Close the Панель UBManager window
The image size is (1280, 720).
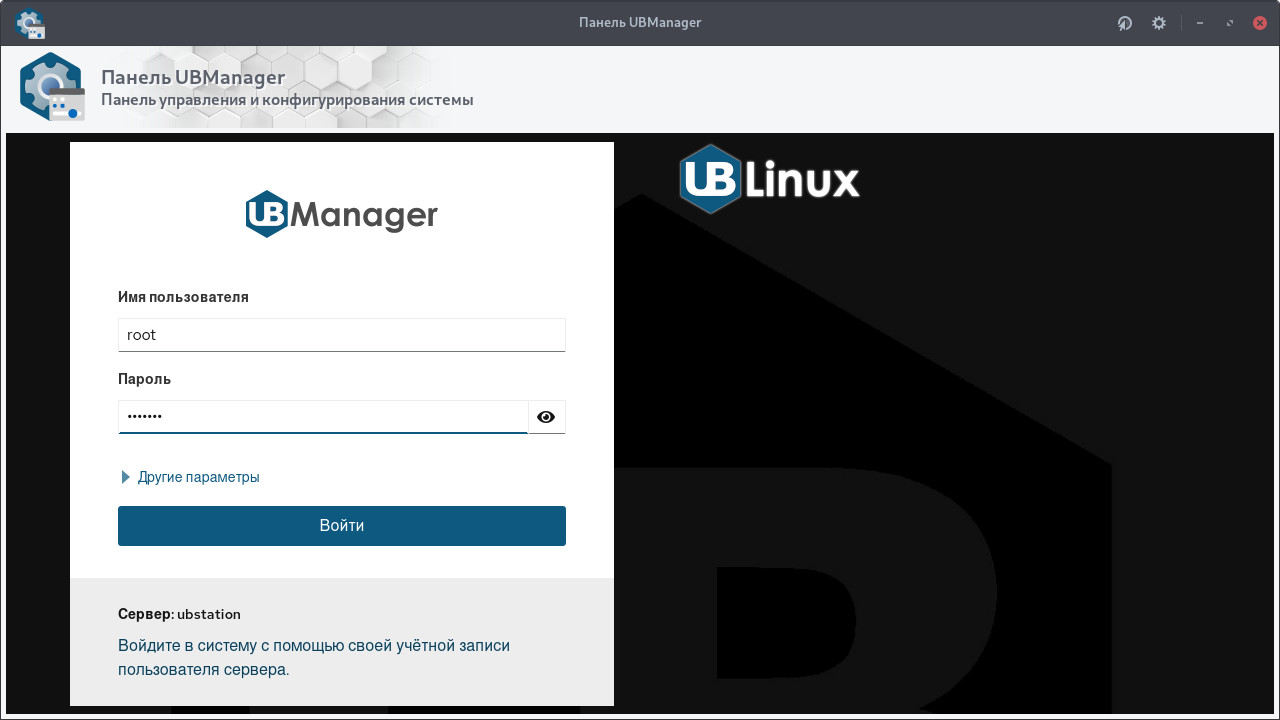(x=1260, y=23)
